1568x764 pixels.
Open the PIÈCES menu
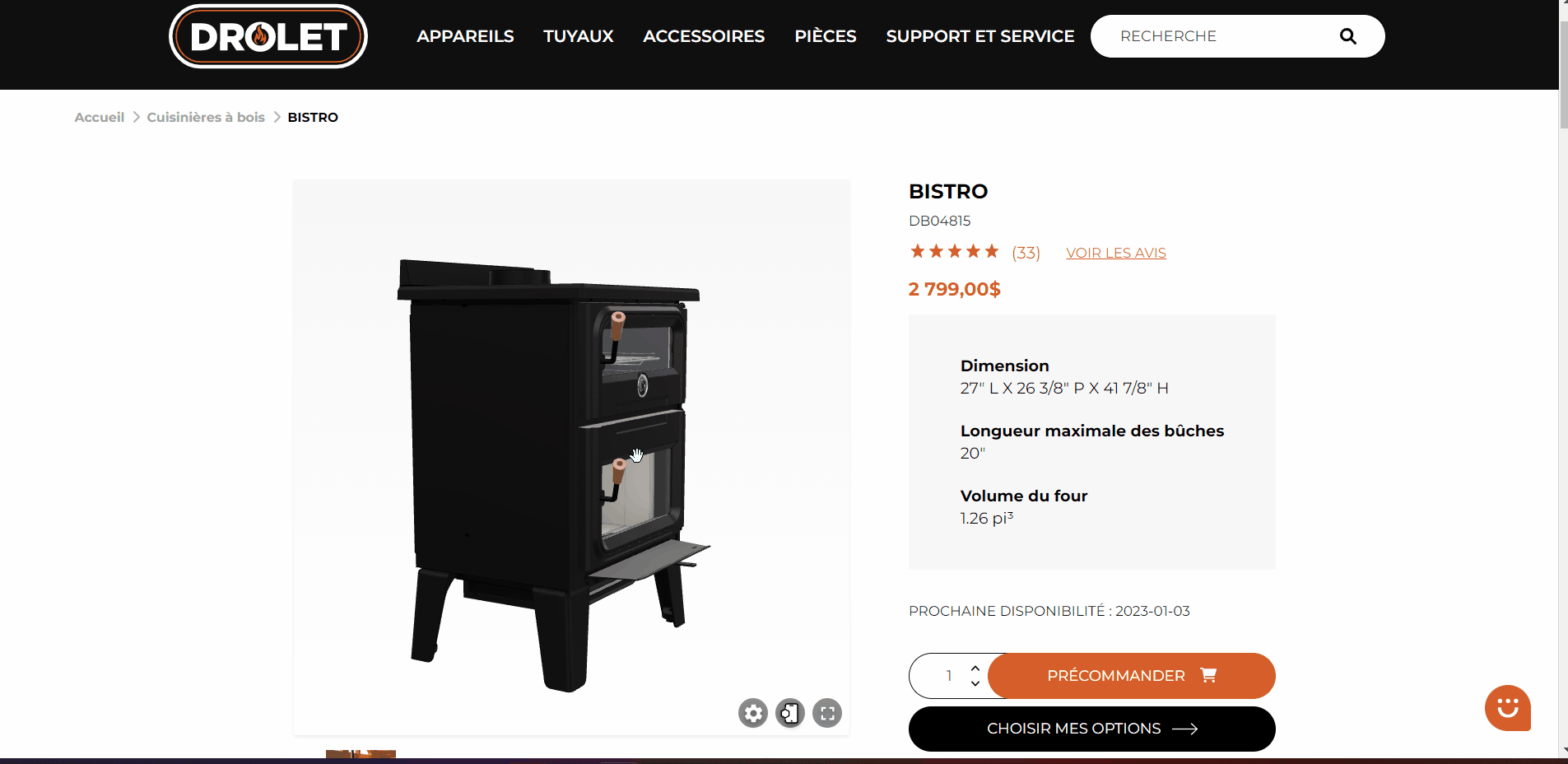[826, 36]
